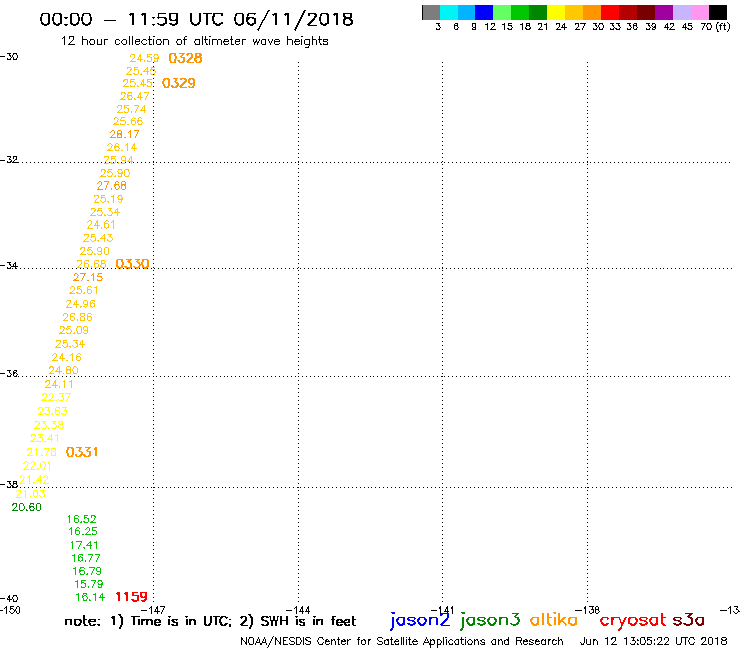
Task: Click the purple swatch in the color scale
Action: pos(664,12)
